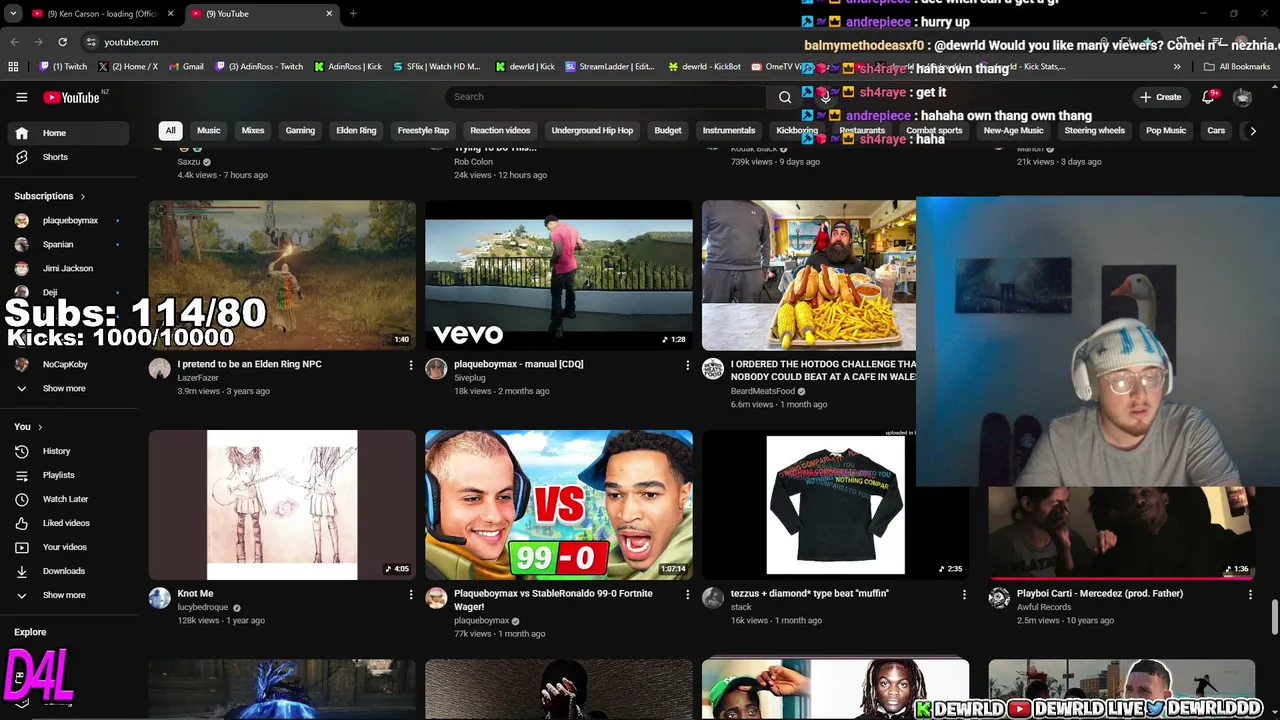Viewport: 1280px width, 720px height.
Task: Open options for the Knot Me video
Action: 410,595
